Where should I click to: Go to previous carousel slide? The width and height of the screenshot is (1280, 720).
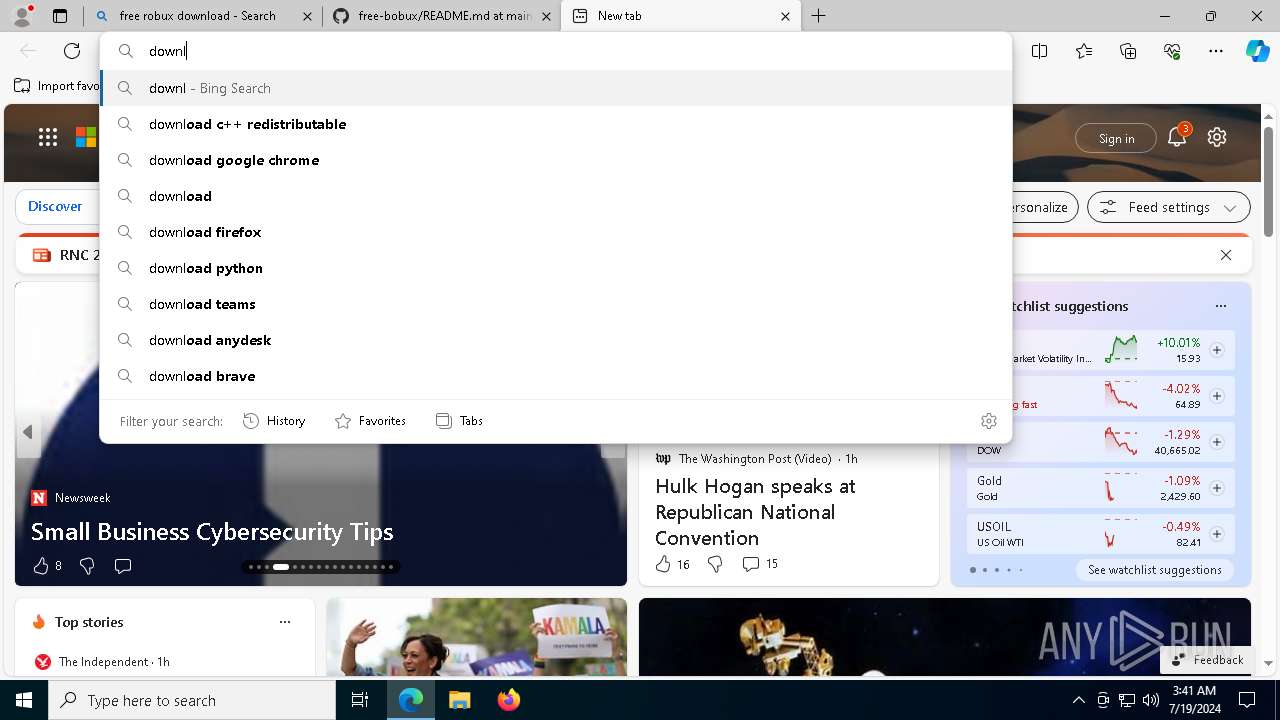pyautogui.click(x=28, y=432)
